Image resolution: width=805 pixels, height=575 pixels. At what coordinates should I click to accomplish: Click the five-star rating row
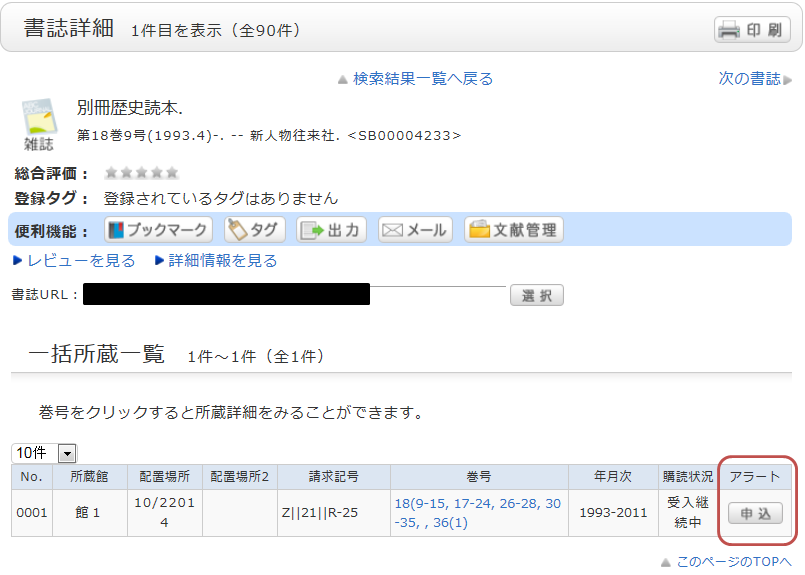(141, 173)
